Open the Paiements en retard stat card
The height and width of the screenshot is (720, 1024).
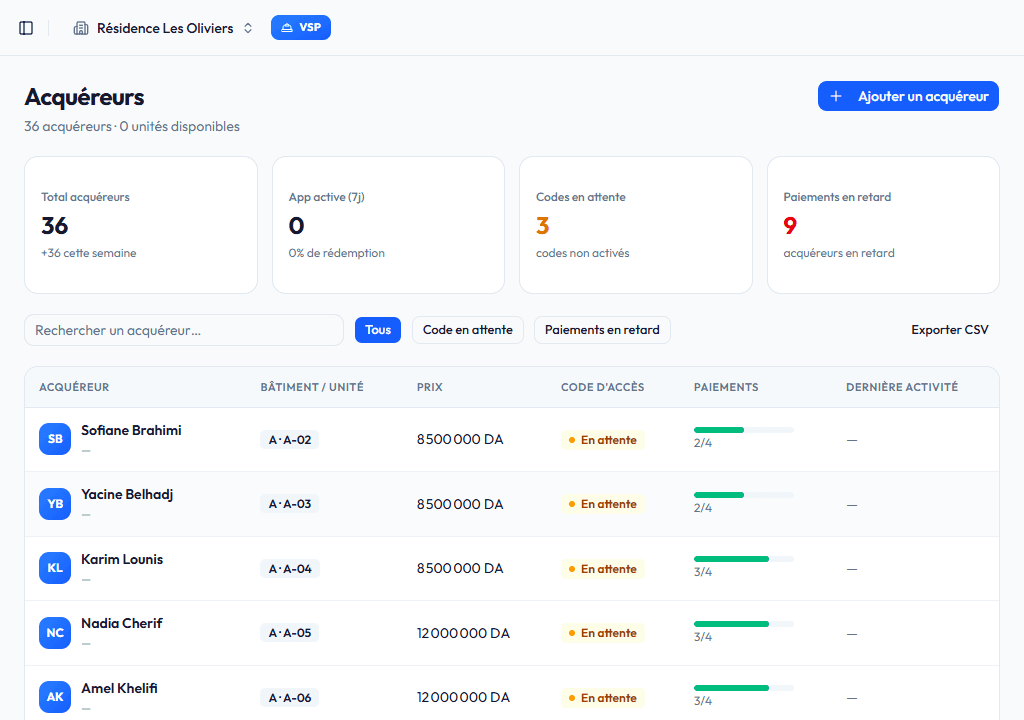click(883, 225)
